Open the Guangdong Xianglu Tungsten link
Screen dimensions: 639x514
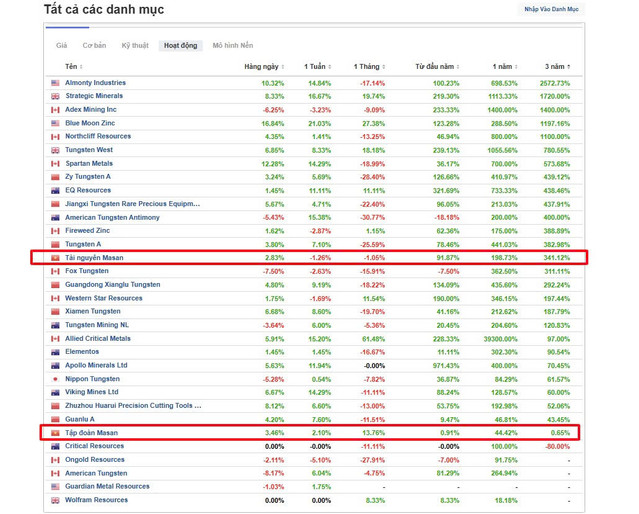[x=112, y=285]
